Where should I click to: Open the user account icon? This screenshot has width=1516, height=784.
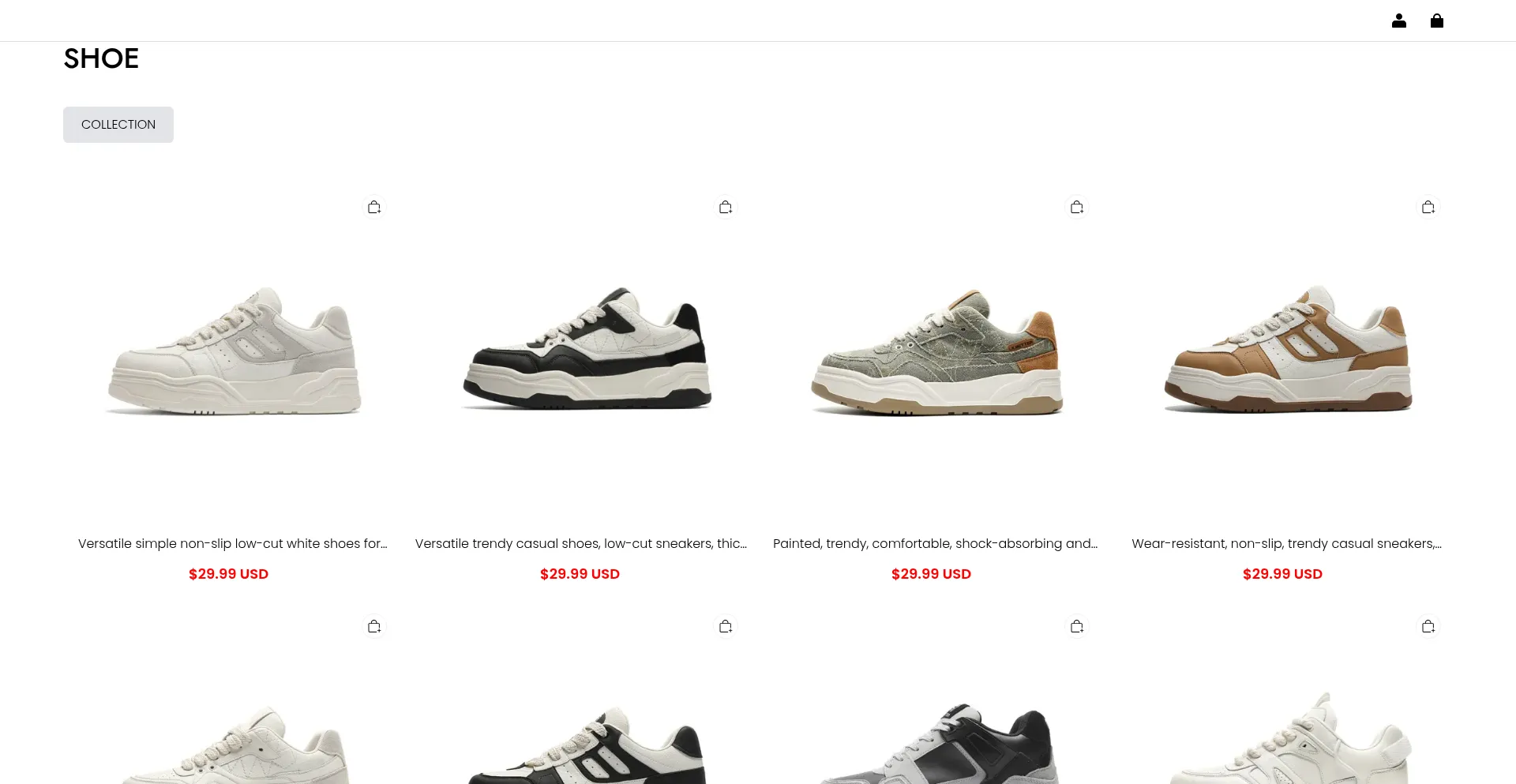[x=1398, y=21]
